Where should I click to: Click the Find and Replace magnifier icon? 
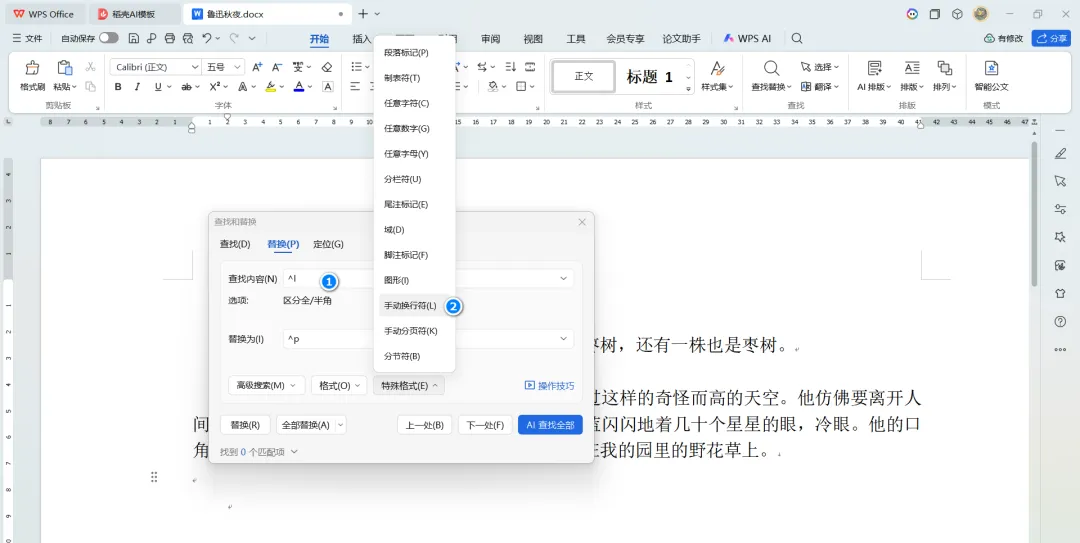[x=771, y=68]
